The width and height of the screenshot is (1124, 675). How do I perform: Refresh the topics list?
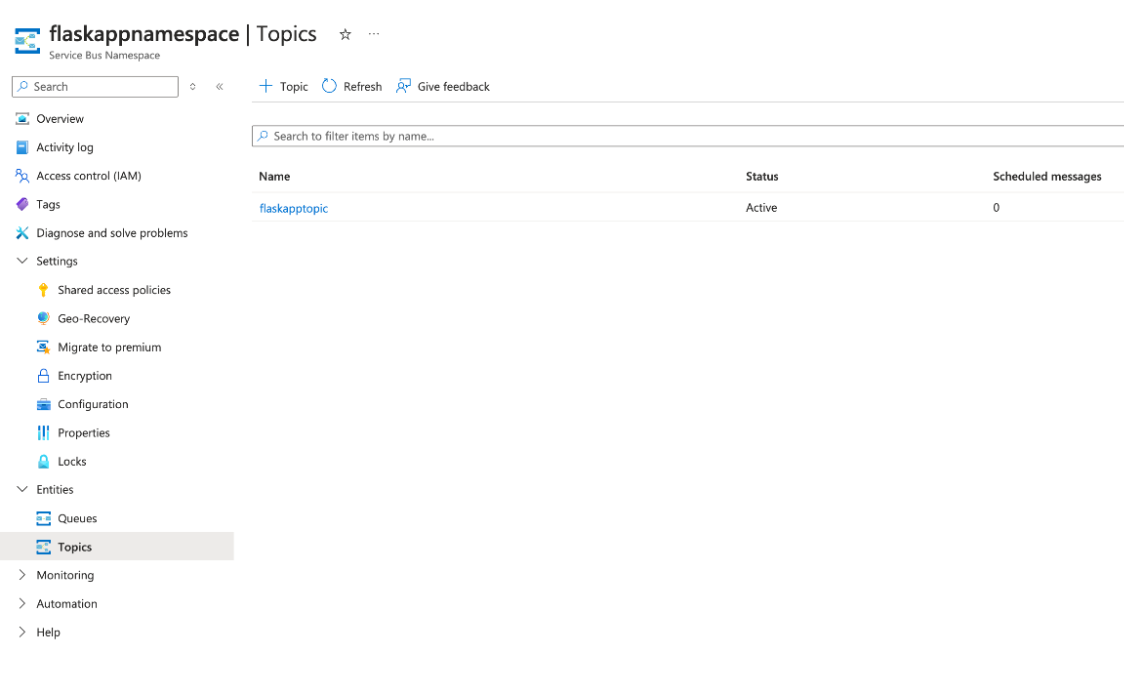351,86
